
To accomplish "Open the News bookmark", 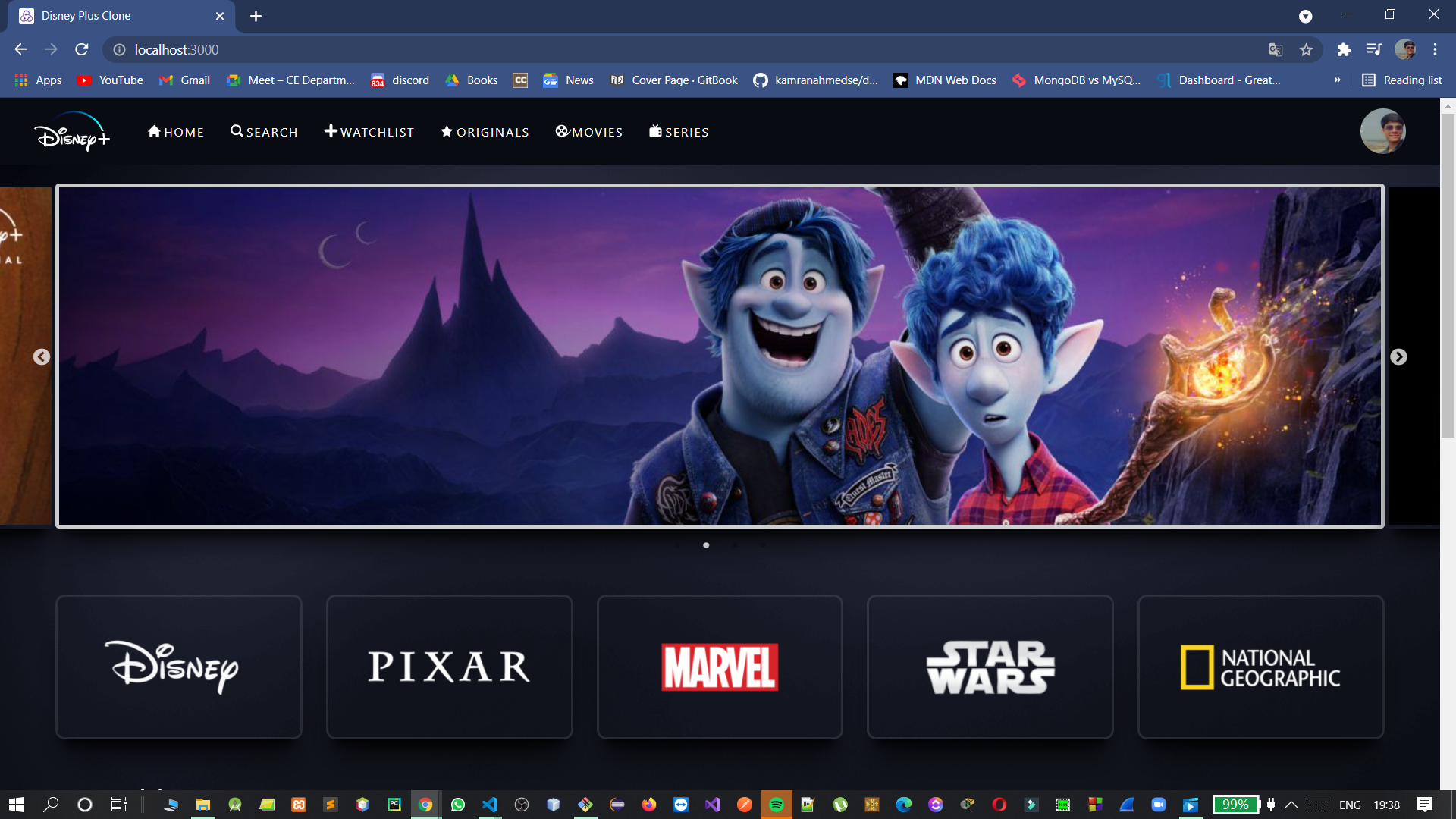I will coord(568,80).
